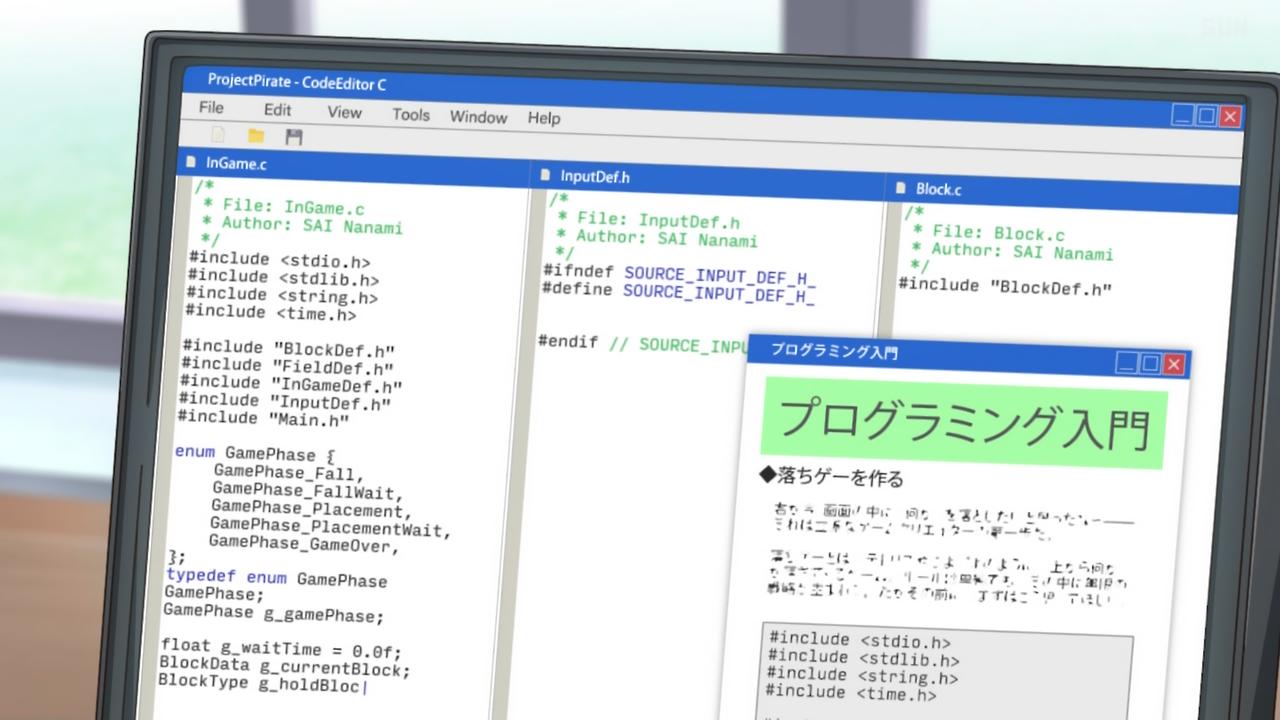Open the Help menu
The height and width of the screenshot is (720, 1280).
[x=544, y=118]
